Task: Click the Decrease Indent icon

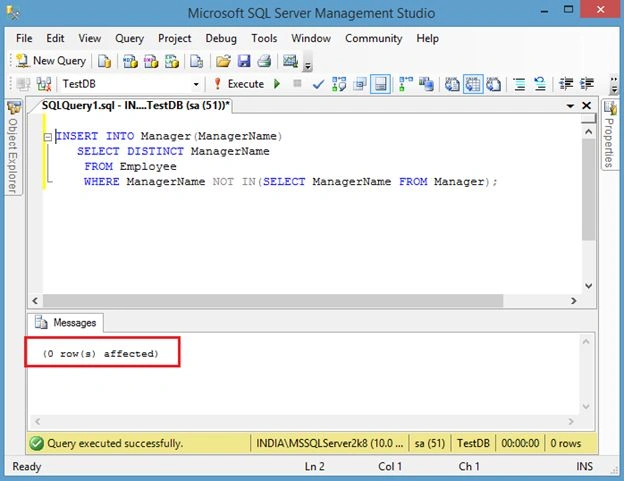Action: pos(566,84)
